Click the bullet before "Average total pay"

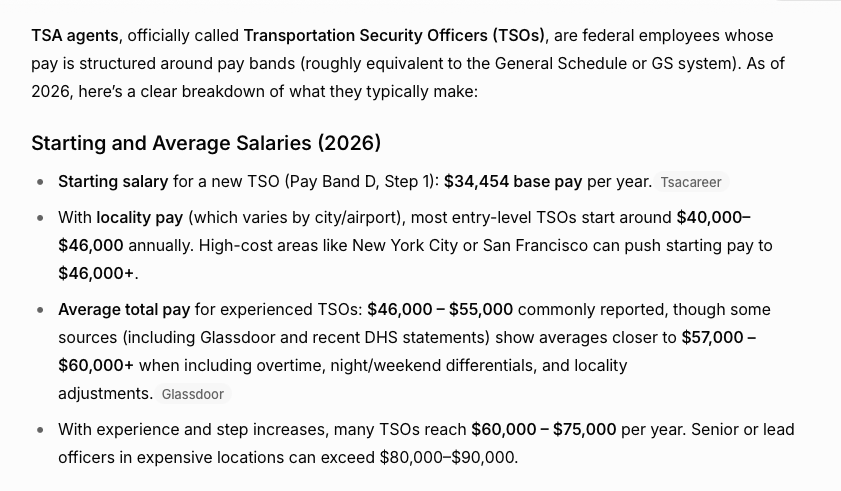(40, 310)
